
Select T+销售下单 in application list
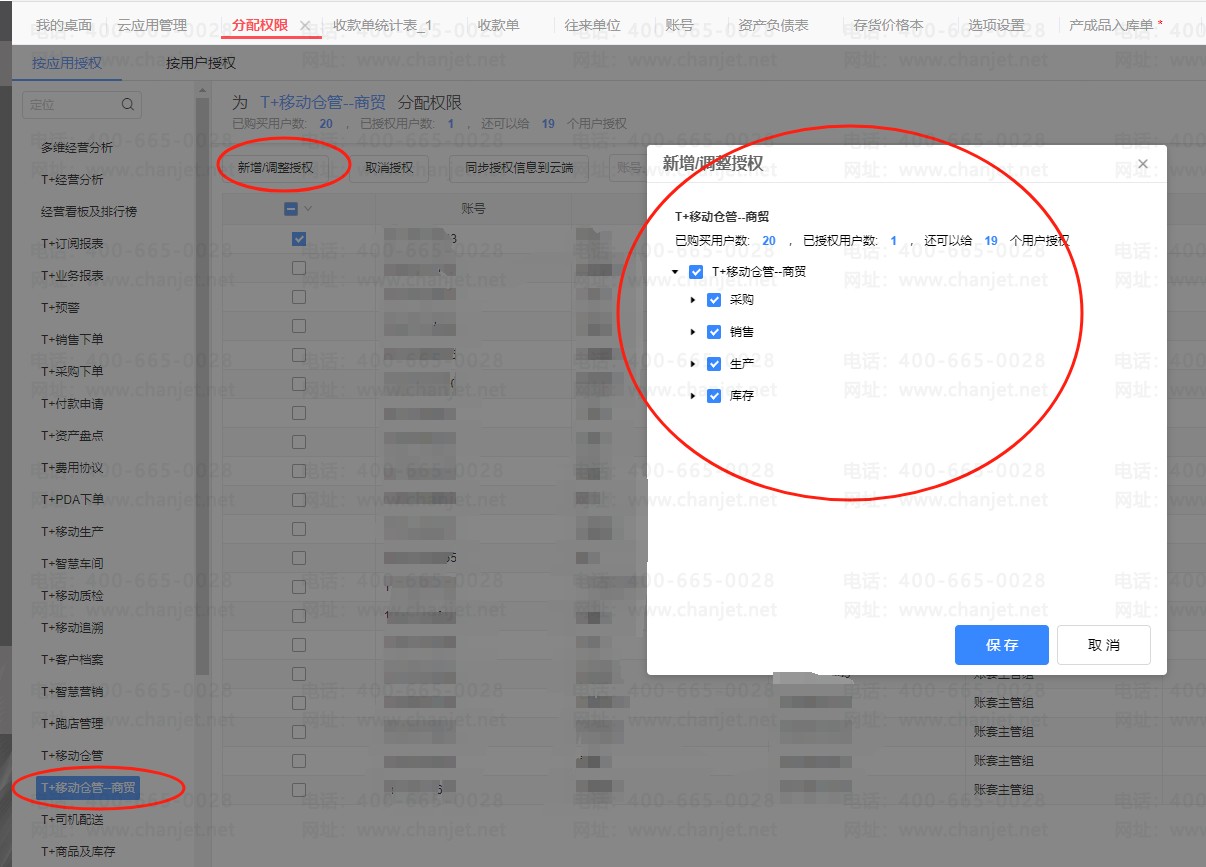tap(72, 340)
